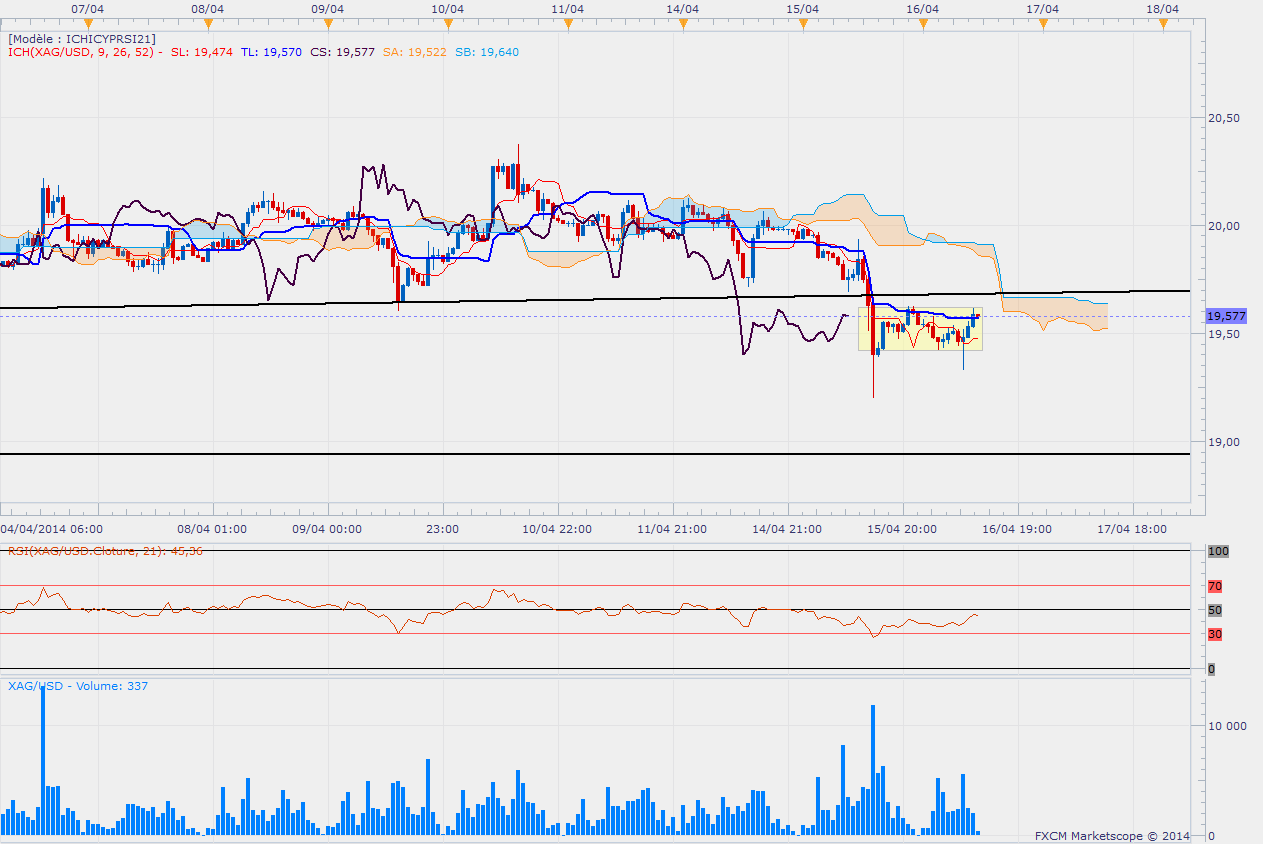The width and height of the screenshot is (1263, 844).
Task: Select the ICH(XAG/USD, 9, 26, 52) indicator label
Action: tap(82, 52)
